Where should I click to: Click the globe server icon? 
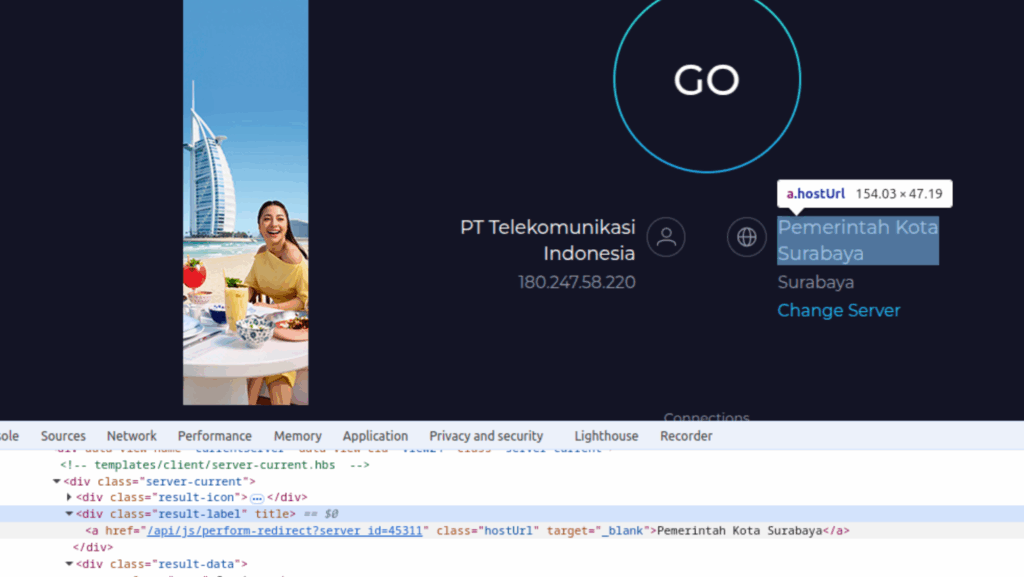[x=746, y=237]
